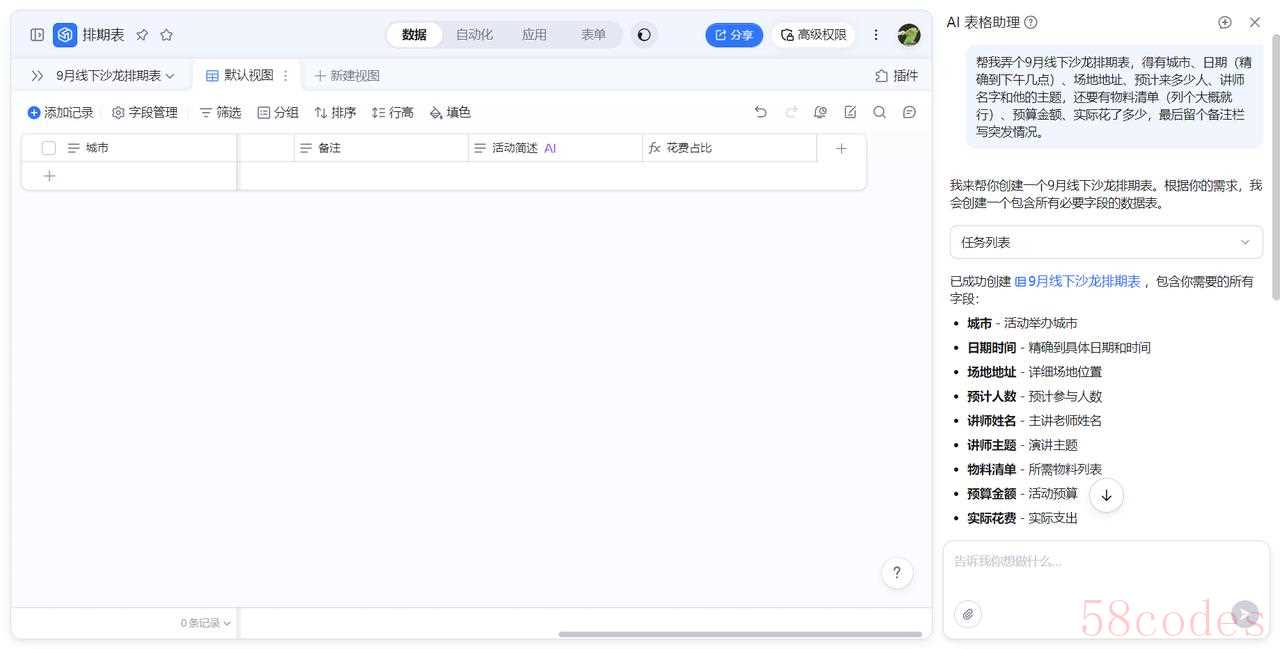Click the undo arrow in toolbar

point(760,113)
